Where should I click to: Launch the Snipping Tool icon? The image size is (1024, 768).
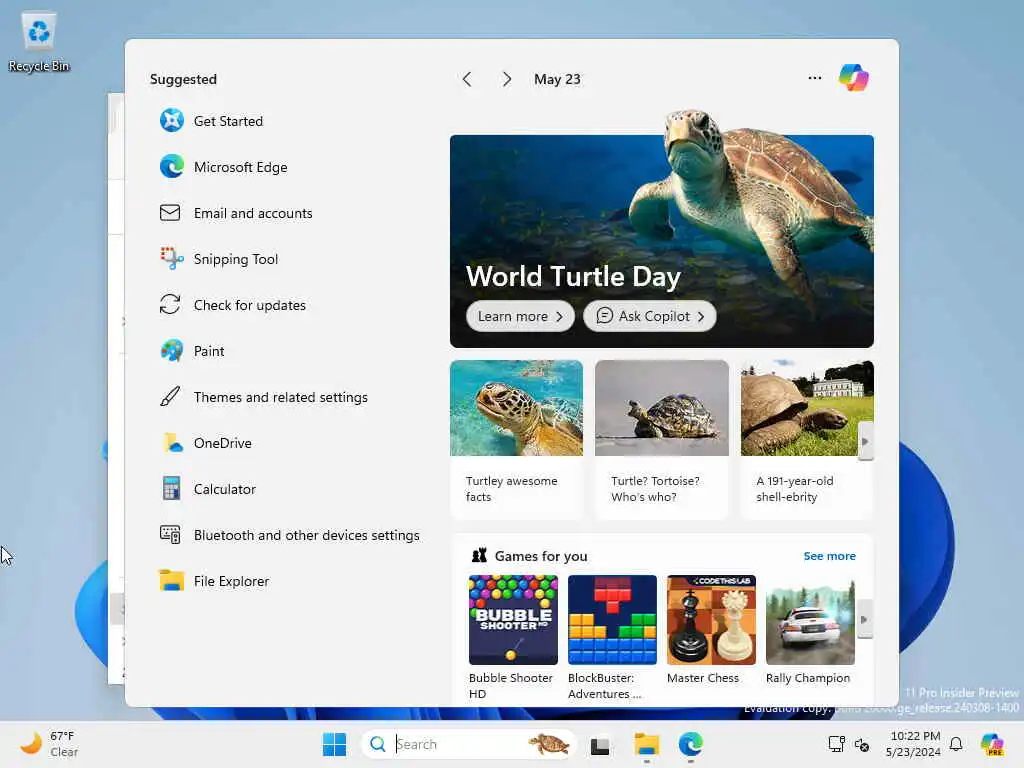pos(172,259)
